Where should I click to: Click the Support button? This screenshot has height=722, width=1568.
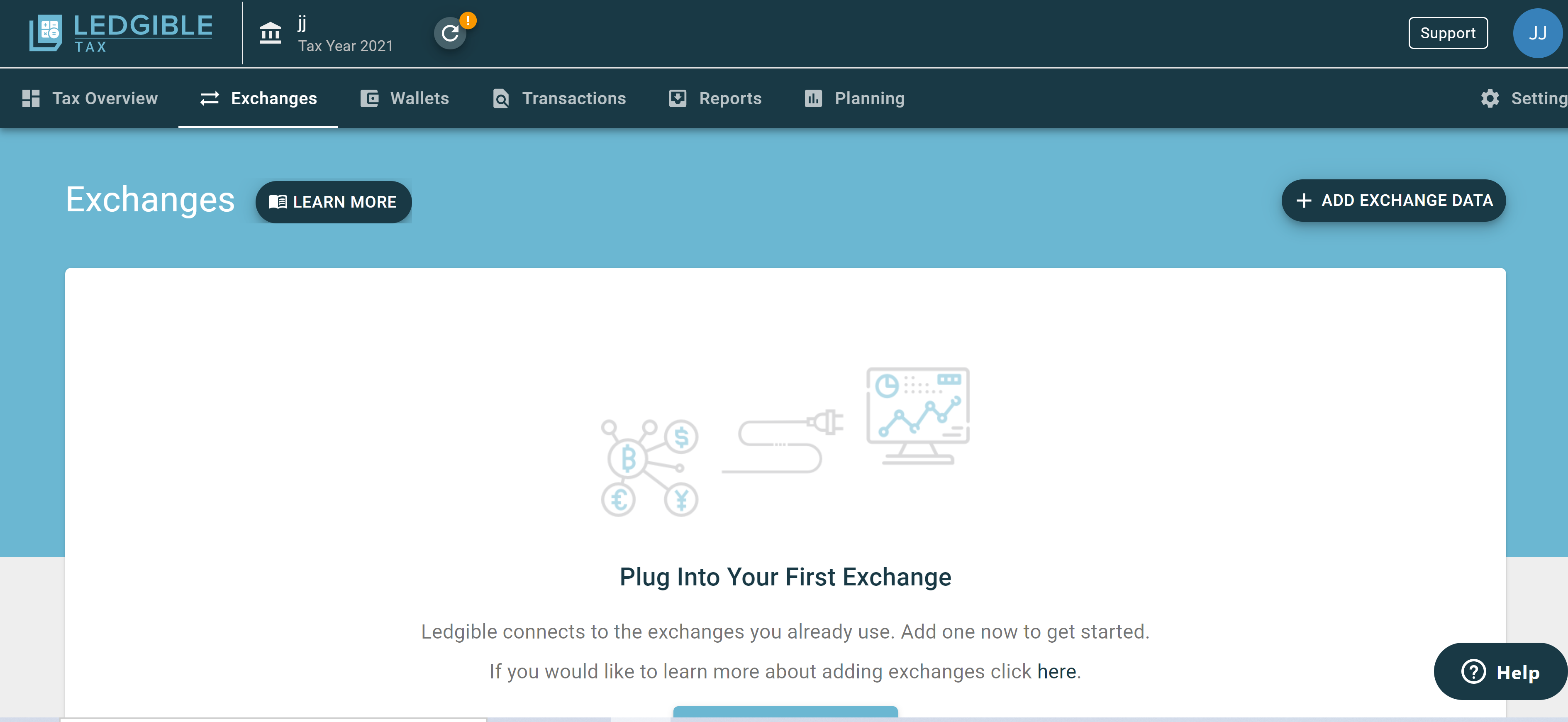click(x=1448, y=33)
